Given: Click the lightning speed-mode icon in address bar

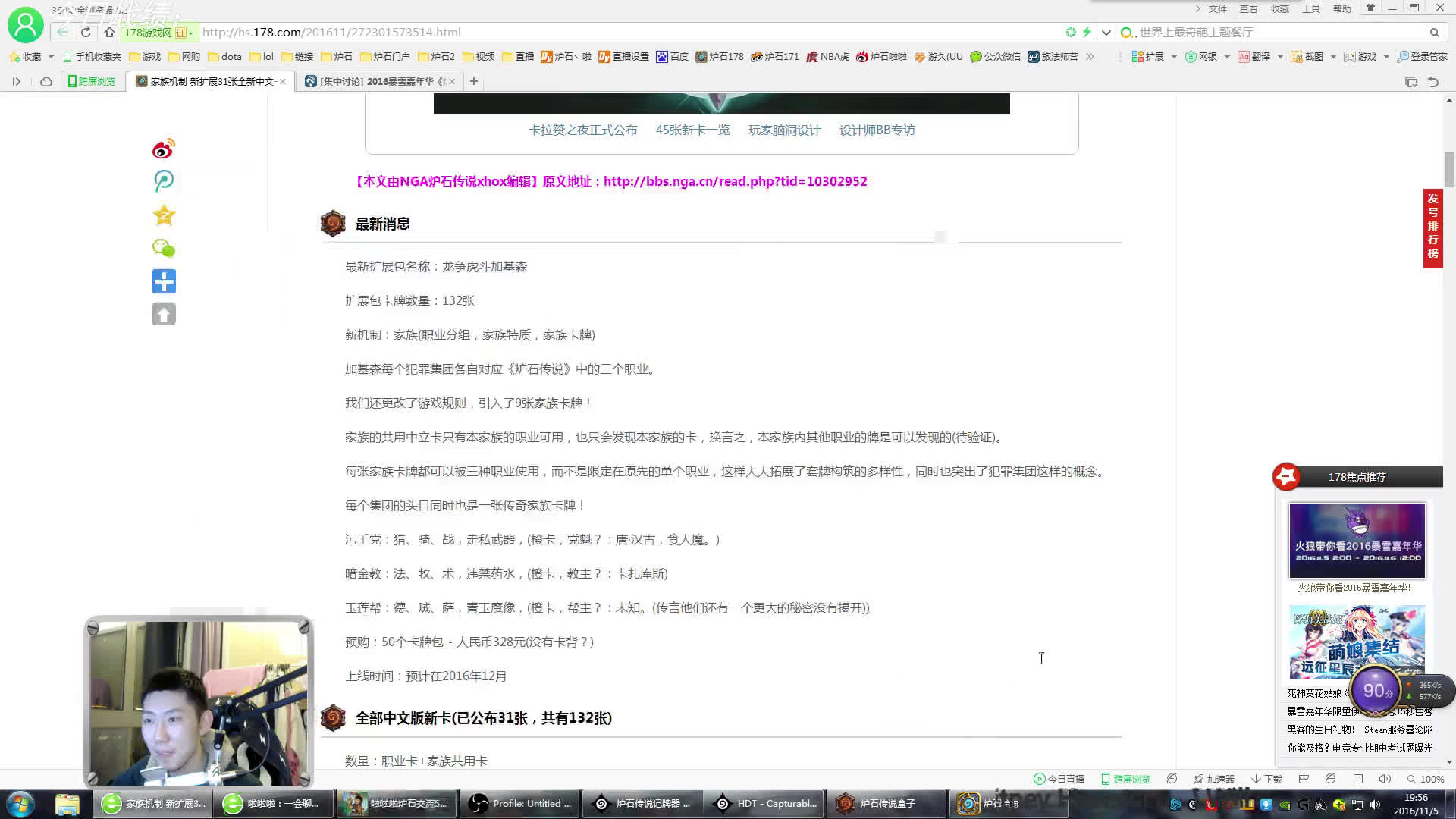Looking at the screenshot, I should pyautogui.click(x=1087, y=32).
